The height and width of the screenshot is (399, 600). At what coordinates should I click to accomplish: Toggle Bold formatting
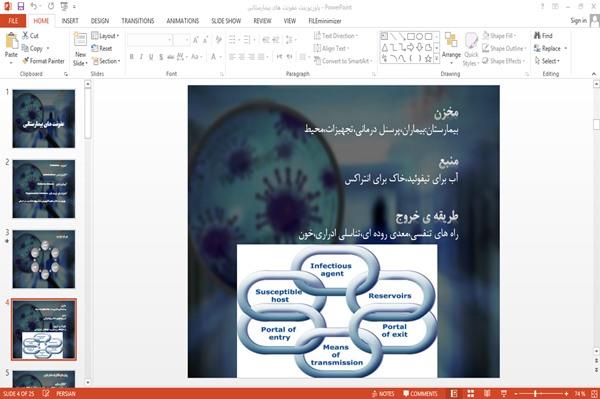click(132, 57)
